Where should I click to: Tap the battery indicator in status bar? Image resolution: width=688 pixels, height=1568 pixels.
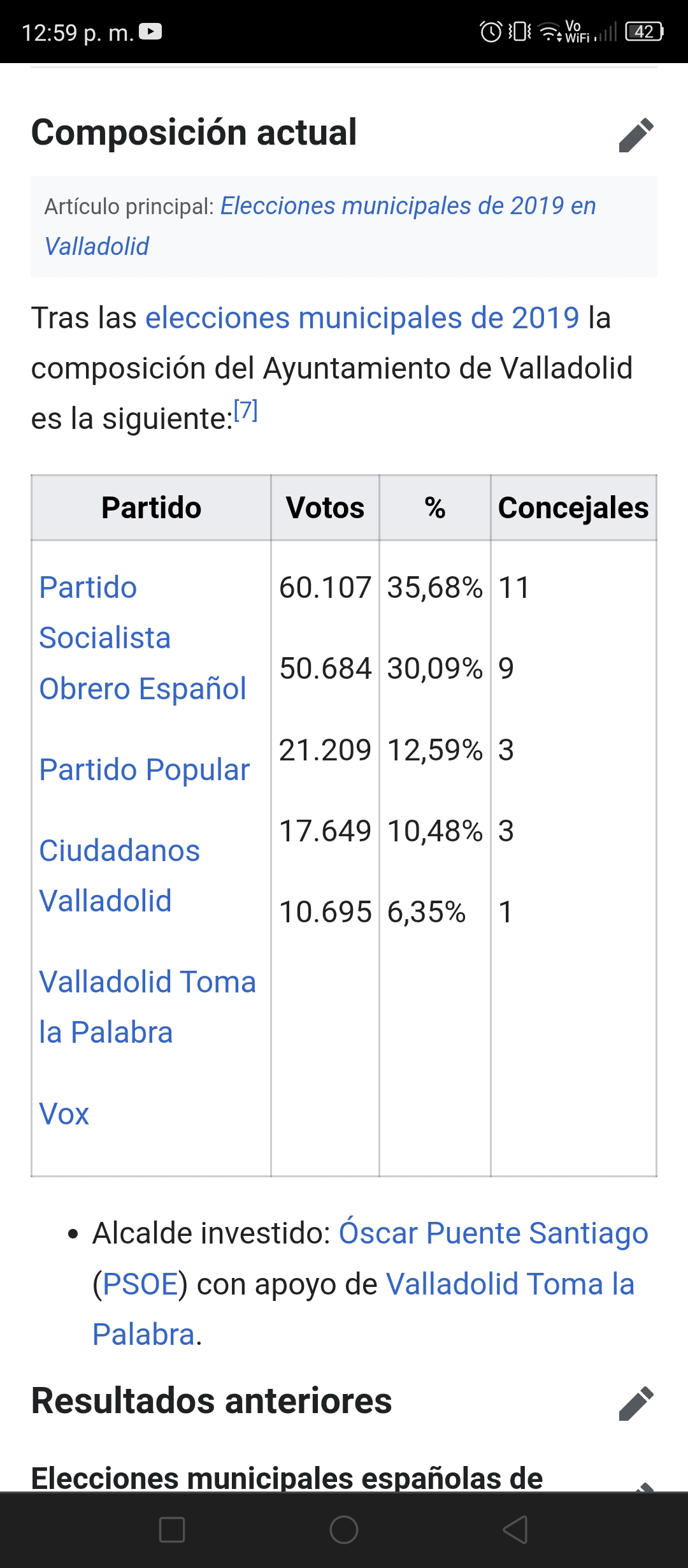coord(645,31)
